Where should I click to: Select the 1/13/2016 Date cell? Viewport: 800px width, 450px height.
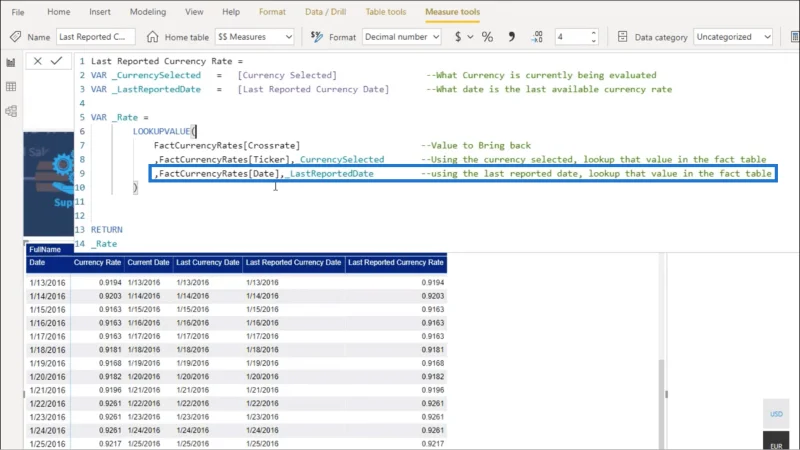(x=47, y=283)
